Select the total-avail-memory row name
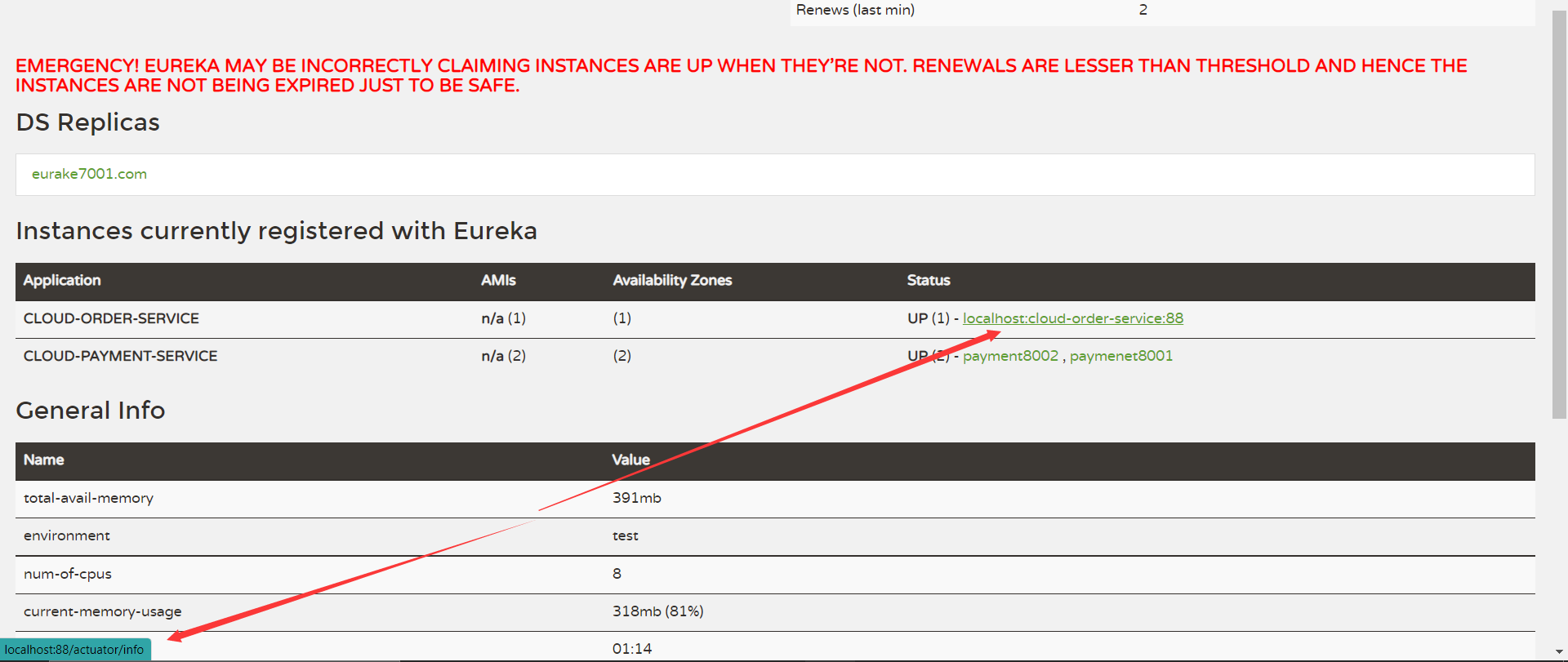Screen dimensions: 1568x662 [88, 498]
